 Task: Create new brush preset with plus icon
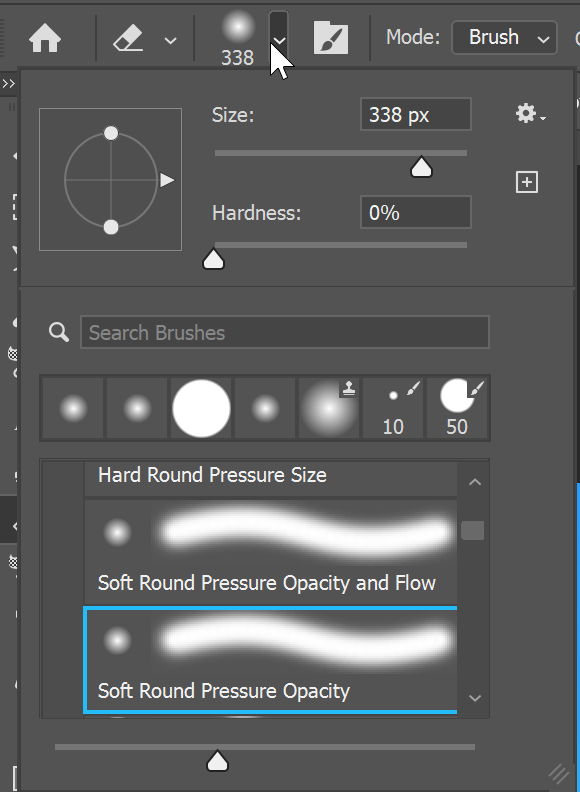526,182
